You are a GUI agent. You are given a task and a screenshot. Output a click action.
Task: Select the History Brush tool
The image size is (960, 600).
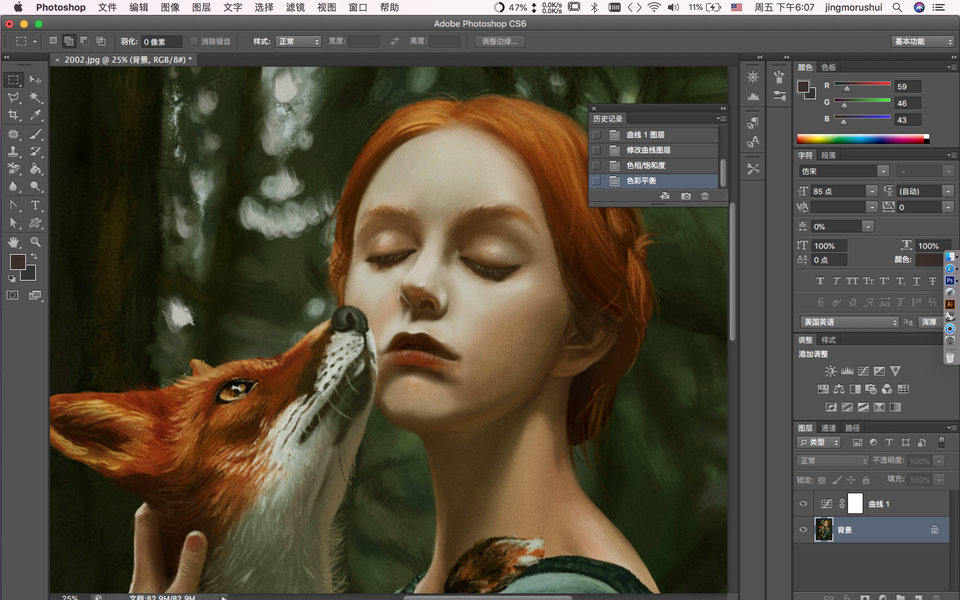36,151
